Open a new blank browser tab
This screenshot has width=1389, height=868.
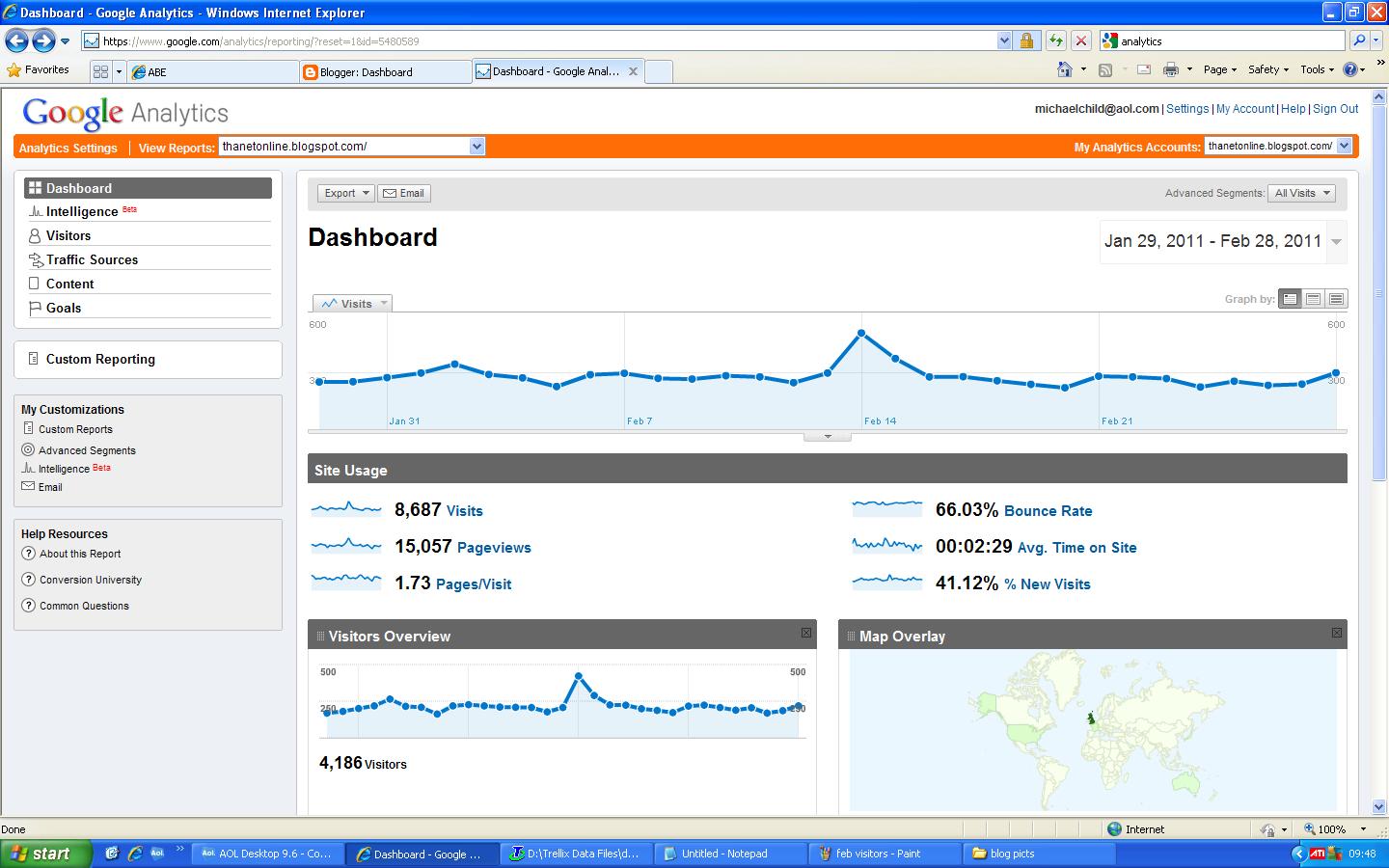tap(658, 71)
